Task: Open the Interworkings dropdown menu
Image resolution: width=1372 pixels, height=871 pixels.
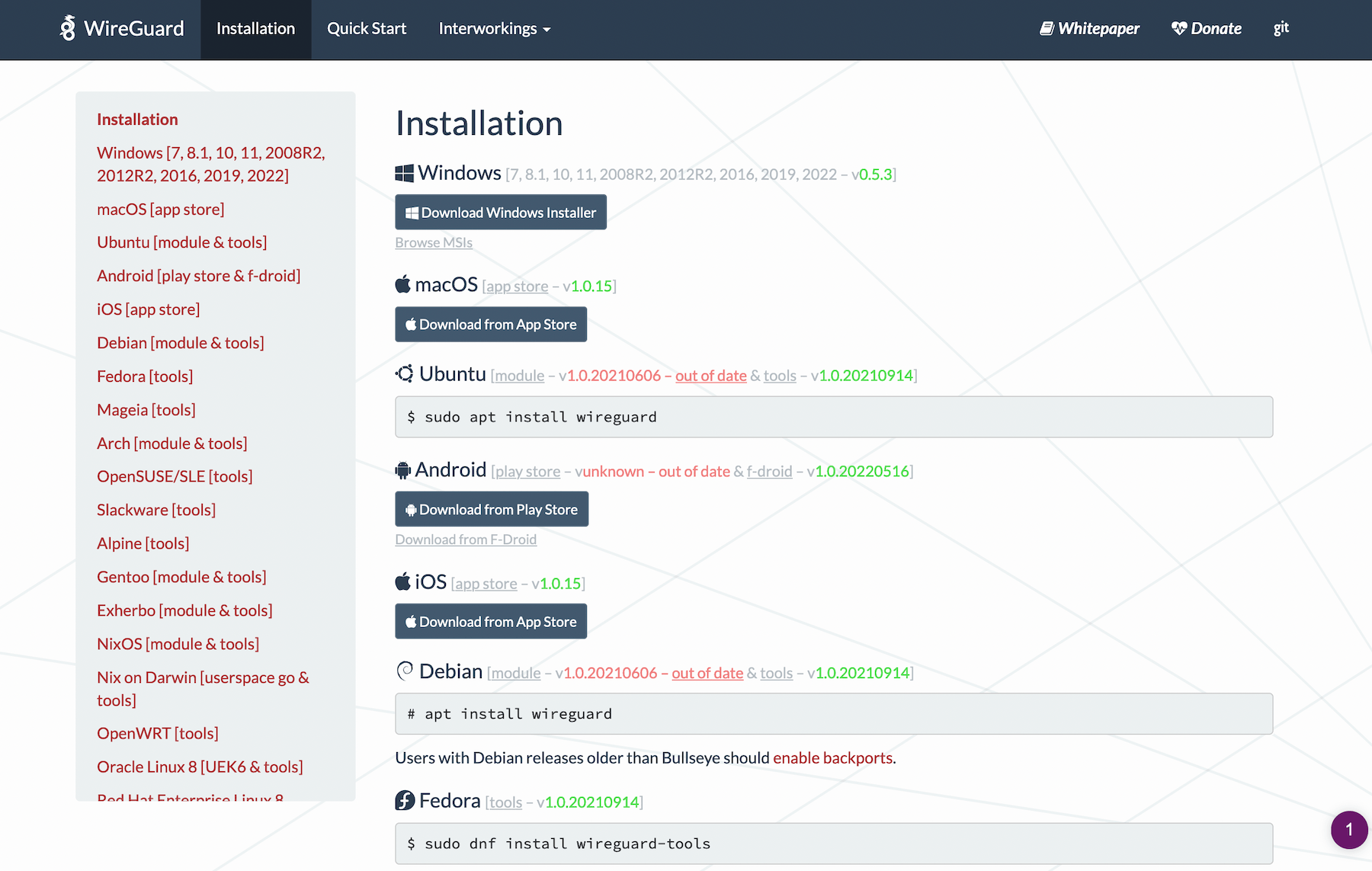Action: click(x=494, y=29)
